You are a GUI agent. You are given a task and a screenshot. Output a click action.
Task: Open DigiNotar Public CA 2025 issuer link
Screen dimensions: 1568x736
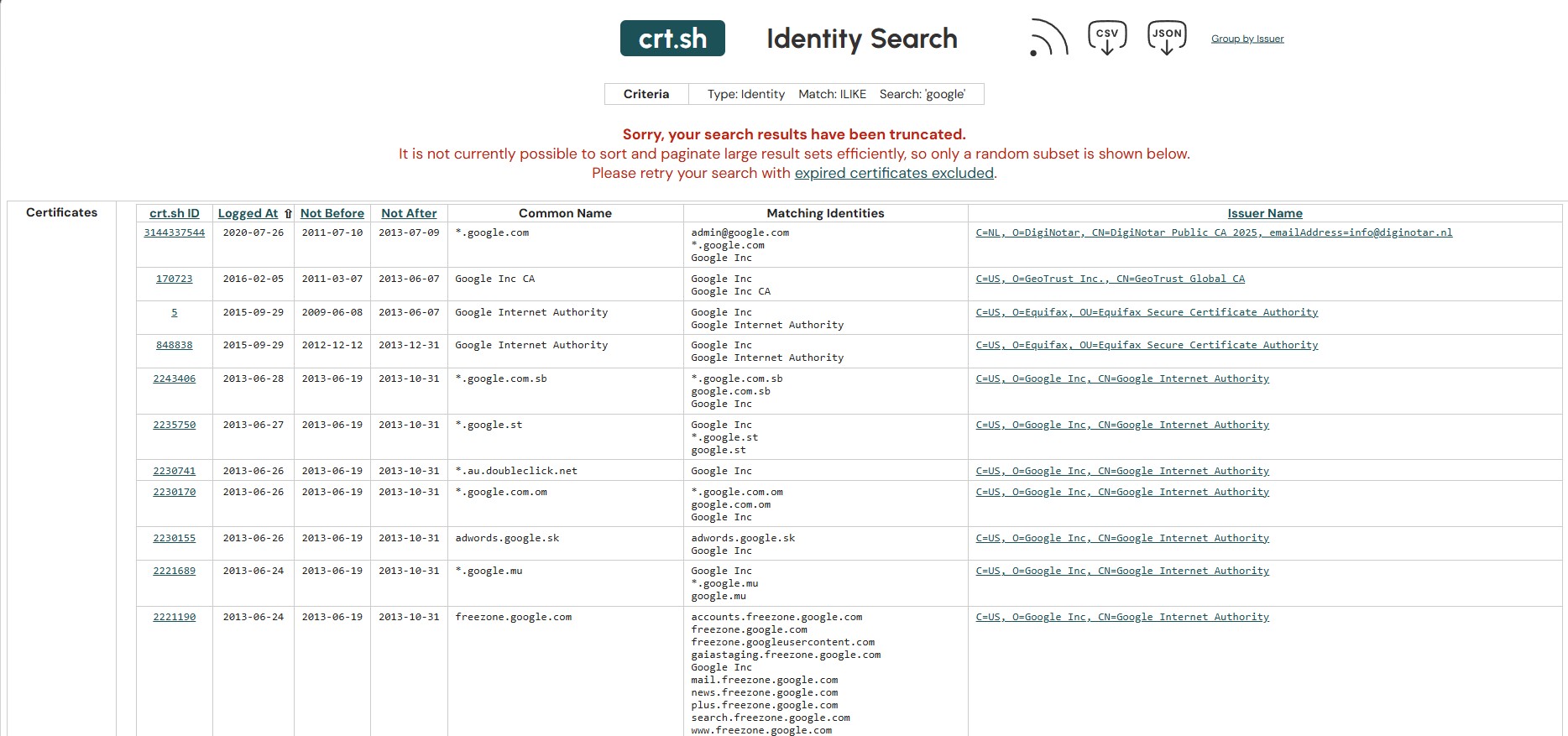1214,232
